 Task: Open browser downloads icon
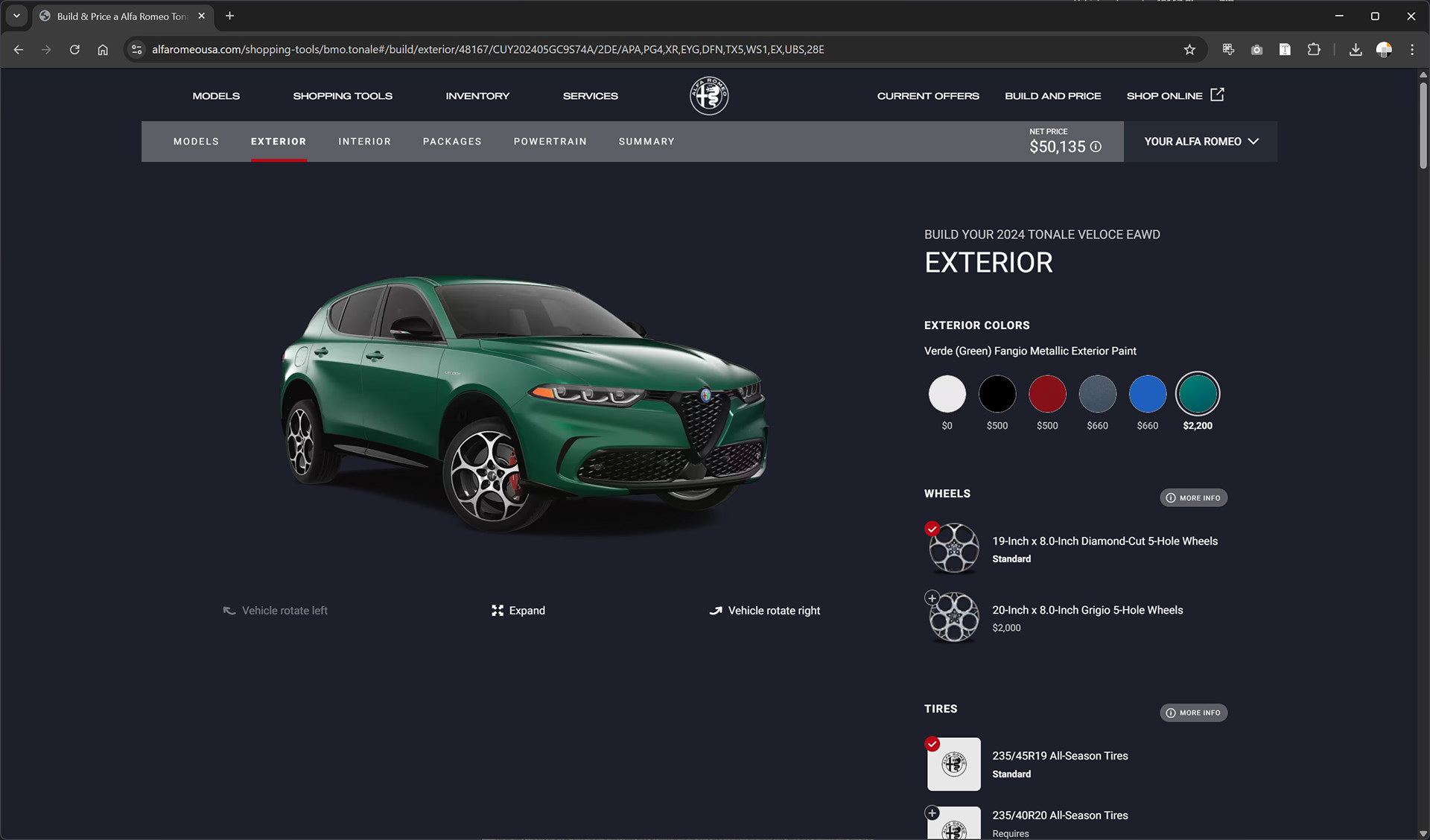pyautogui.click(x=1356, y=49)
